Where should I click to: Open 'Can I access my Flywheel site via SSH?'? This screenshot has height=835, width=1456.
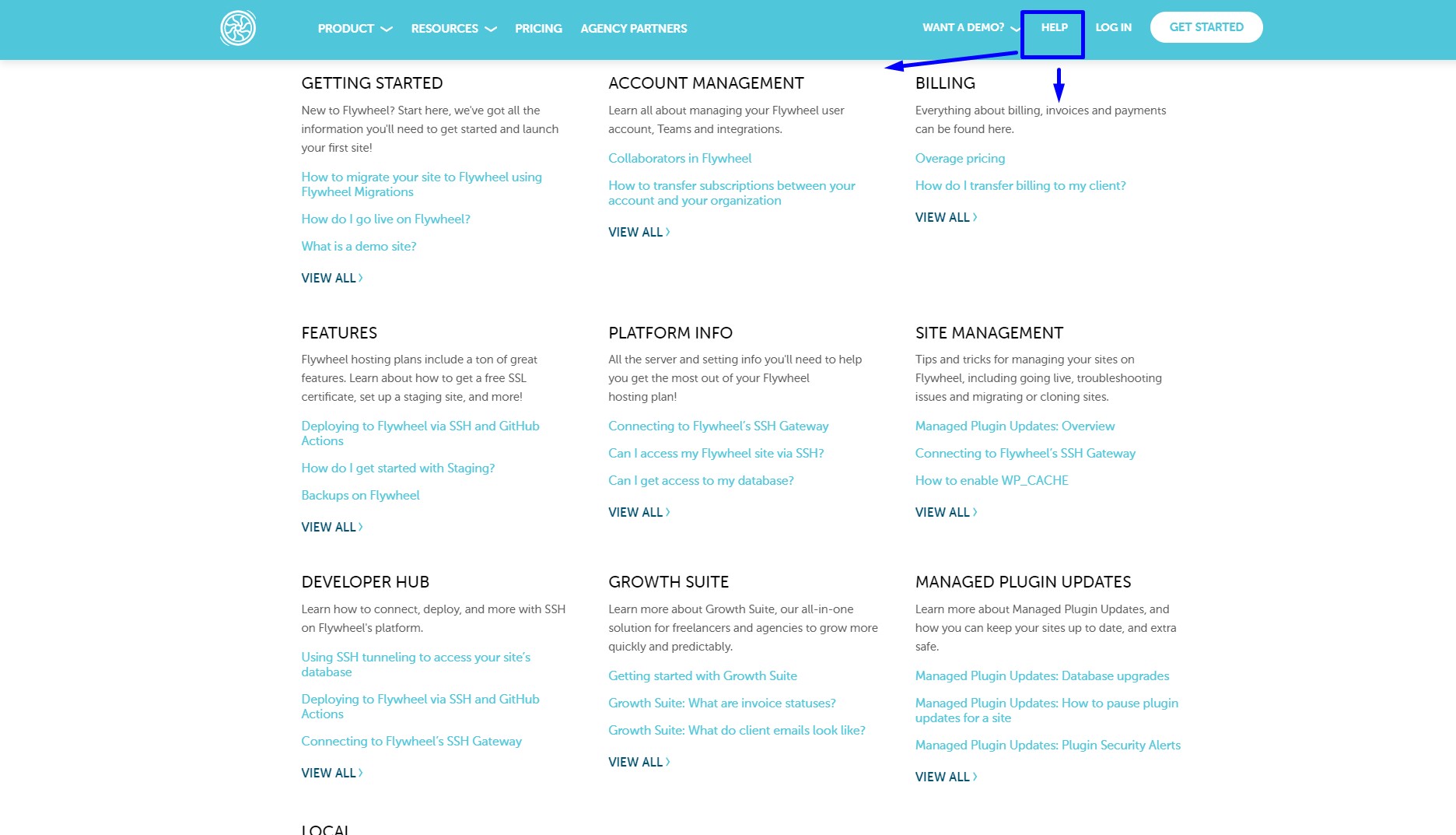pyautogui.click(x=716, y=454)
